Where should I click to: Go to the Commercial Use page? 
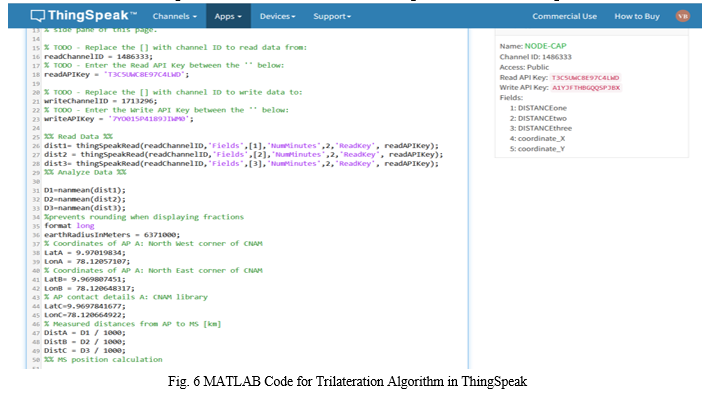tap(564, 16)
